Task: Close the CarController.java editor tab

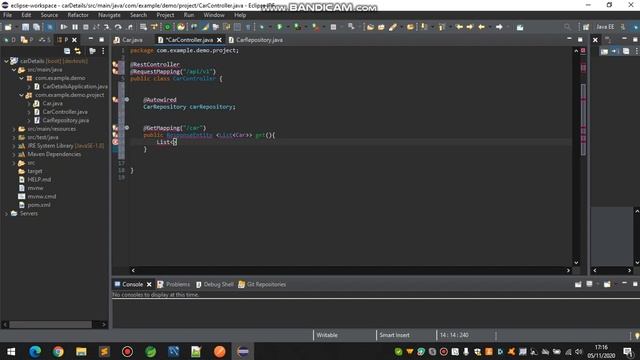Action: (219, 40)
